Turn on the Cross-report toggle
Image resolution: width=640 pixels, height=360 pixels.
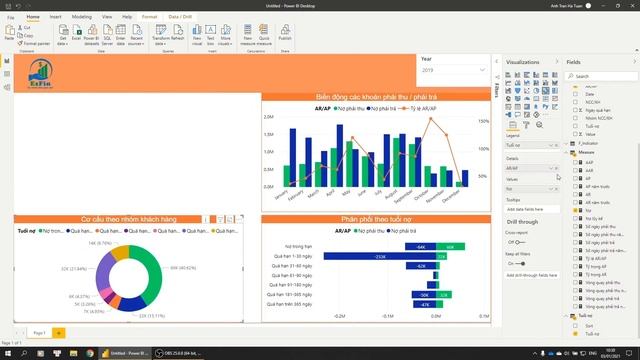point(520,242)
